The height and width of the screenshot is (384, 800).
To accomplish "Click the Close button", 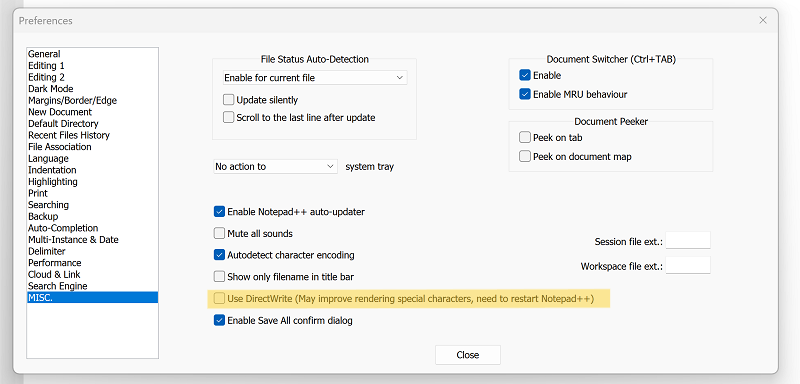I will (468, 355).
